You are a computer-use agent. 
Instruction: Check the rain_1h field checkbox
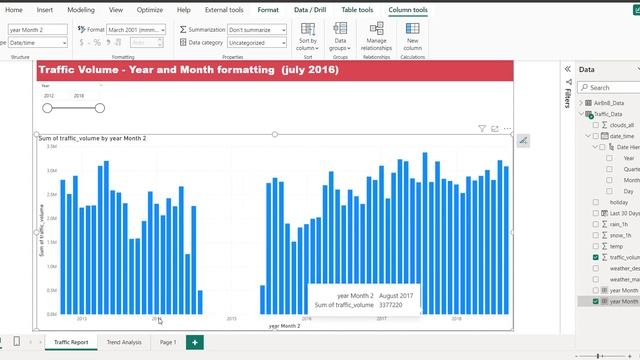tap(596, 224)
